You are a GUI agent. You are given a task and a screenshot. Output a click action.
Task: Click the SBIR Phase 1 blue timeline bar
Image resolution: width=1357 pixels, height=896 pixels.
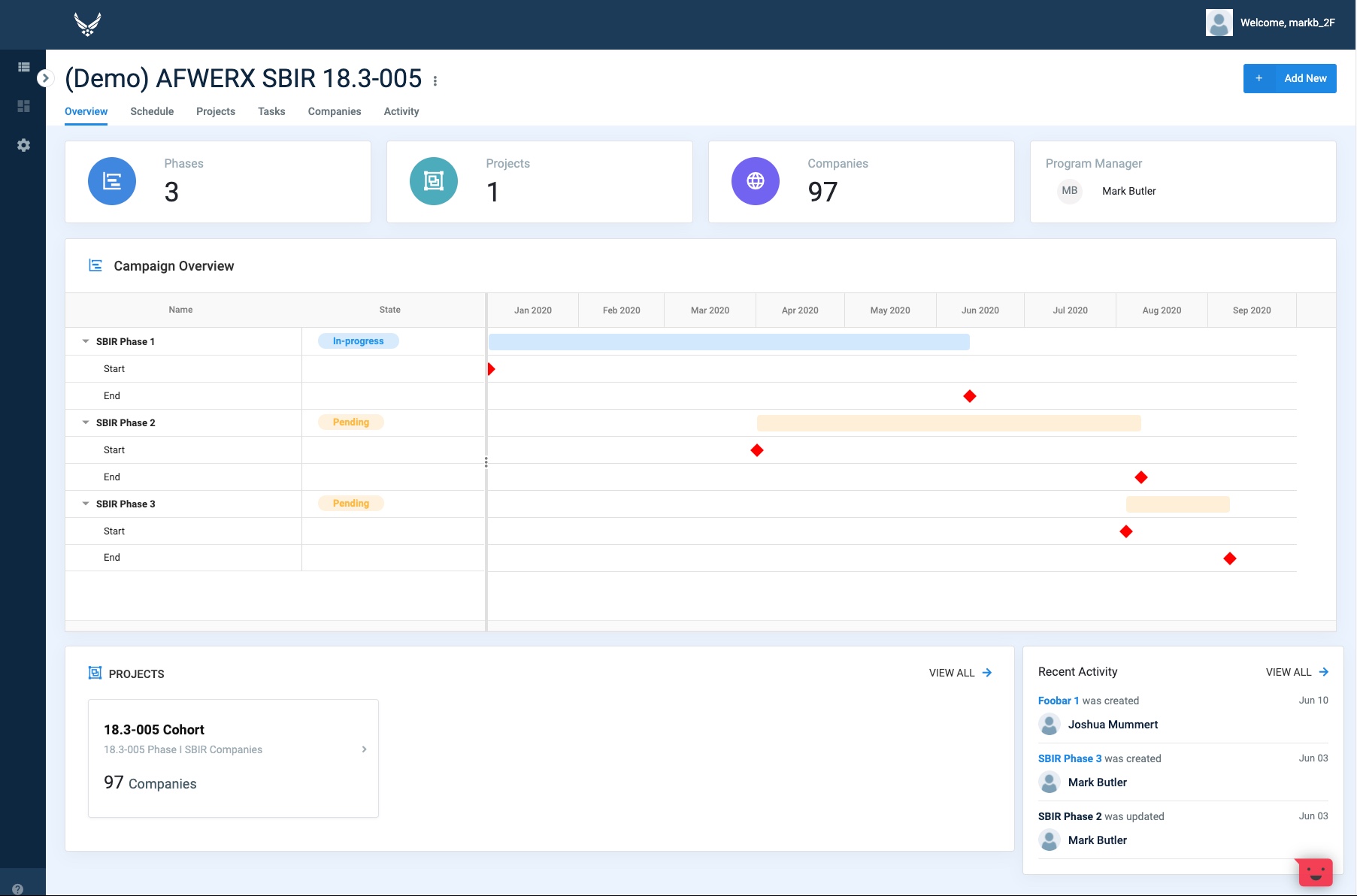[x=728, y=342]
